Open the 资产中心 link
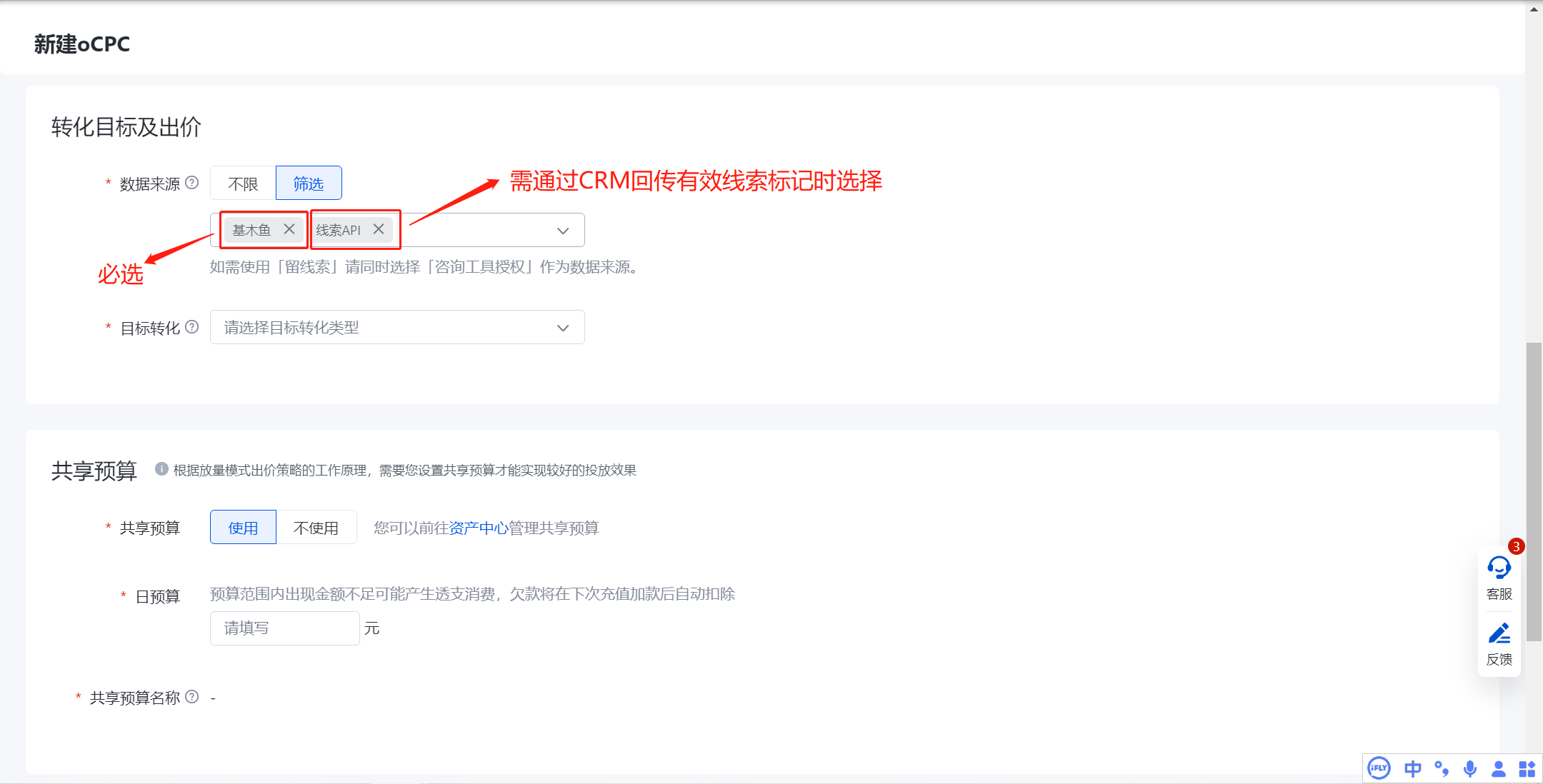This screenshot has width=1543, height=784. click(x=478, y=528)
